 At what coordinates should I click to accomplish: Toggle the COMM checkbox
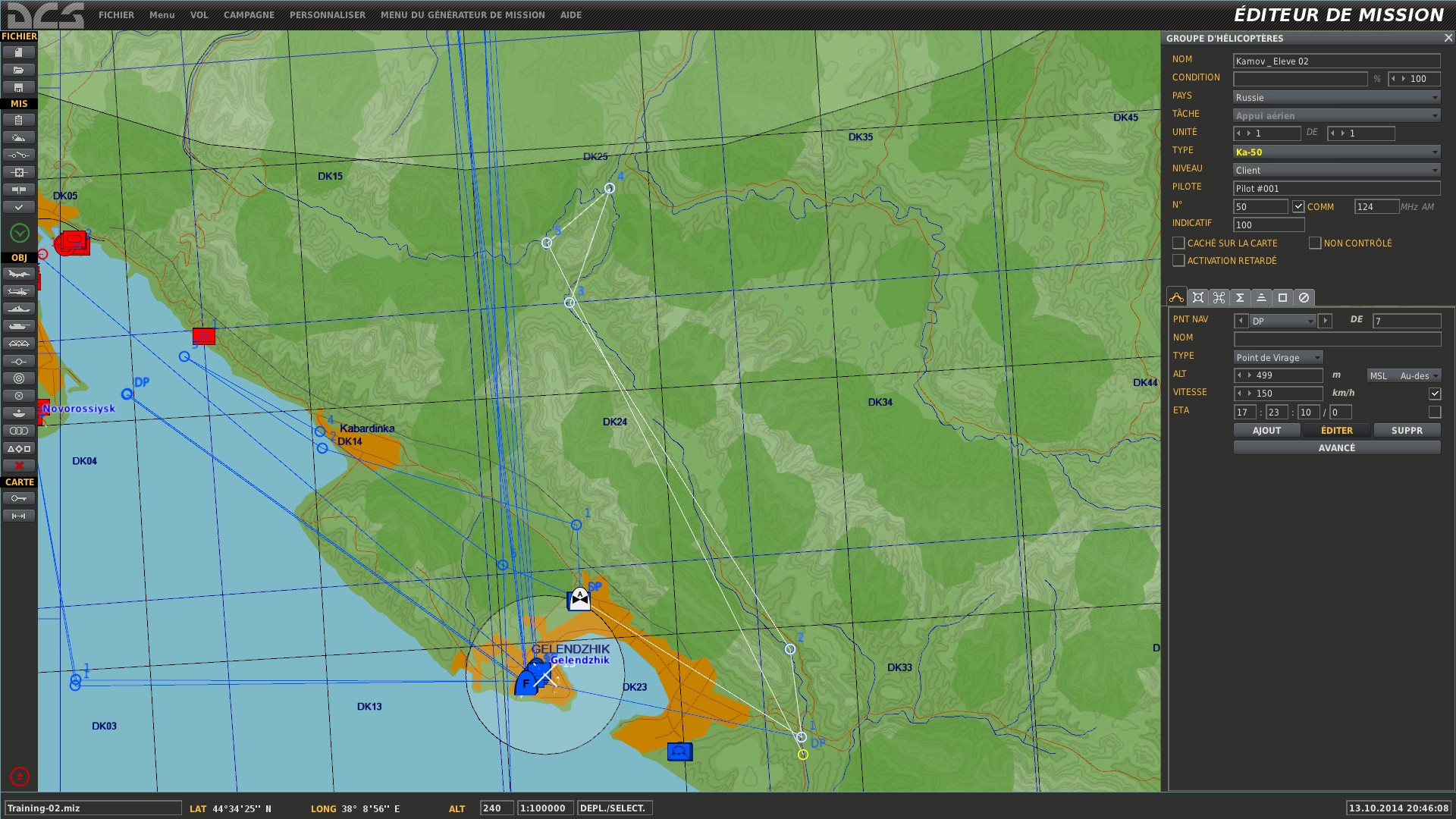pyautogui.click(x=1299, y=206)
